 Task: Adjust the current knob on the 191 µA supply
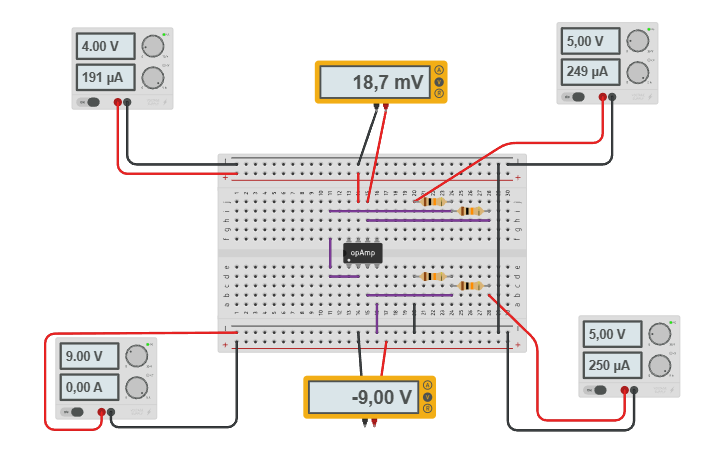point(153,78)
